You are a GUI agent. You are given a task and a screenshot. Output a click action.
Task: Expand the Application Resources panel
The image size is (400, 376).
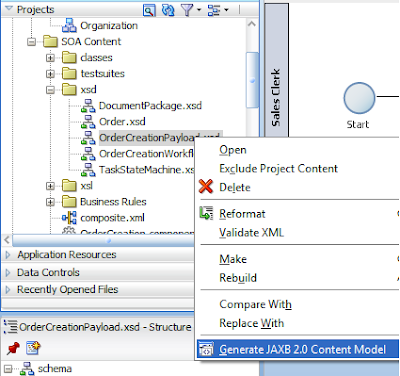click(x=8, y=255)
